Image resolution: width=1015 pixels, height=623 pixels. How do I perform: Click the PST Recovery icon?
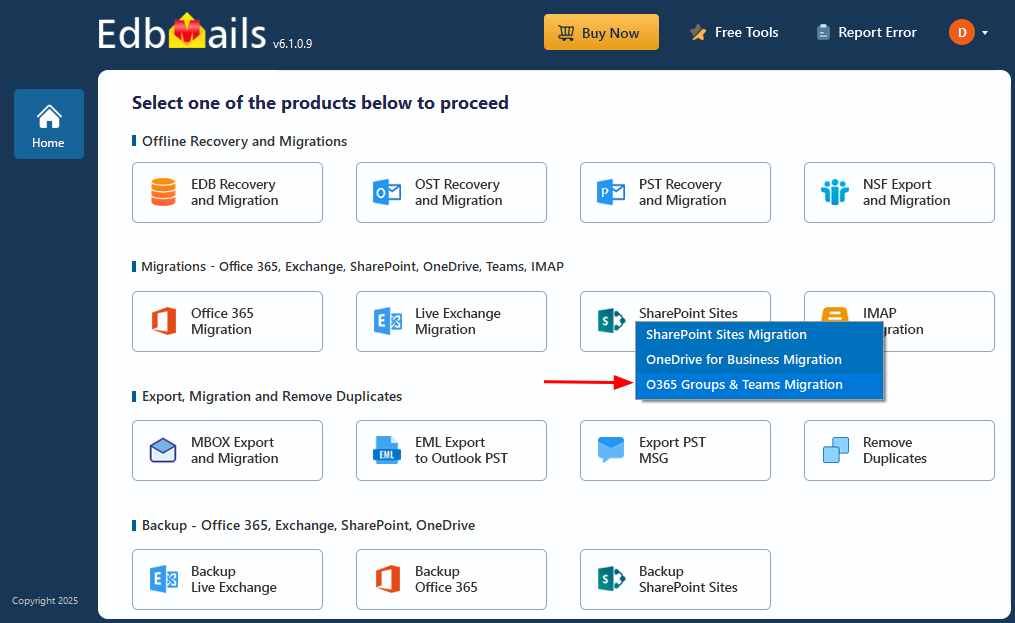610,192
